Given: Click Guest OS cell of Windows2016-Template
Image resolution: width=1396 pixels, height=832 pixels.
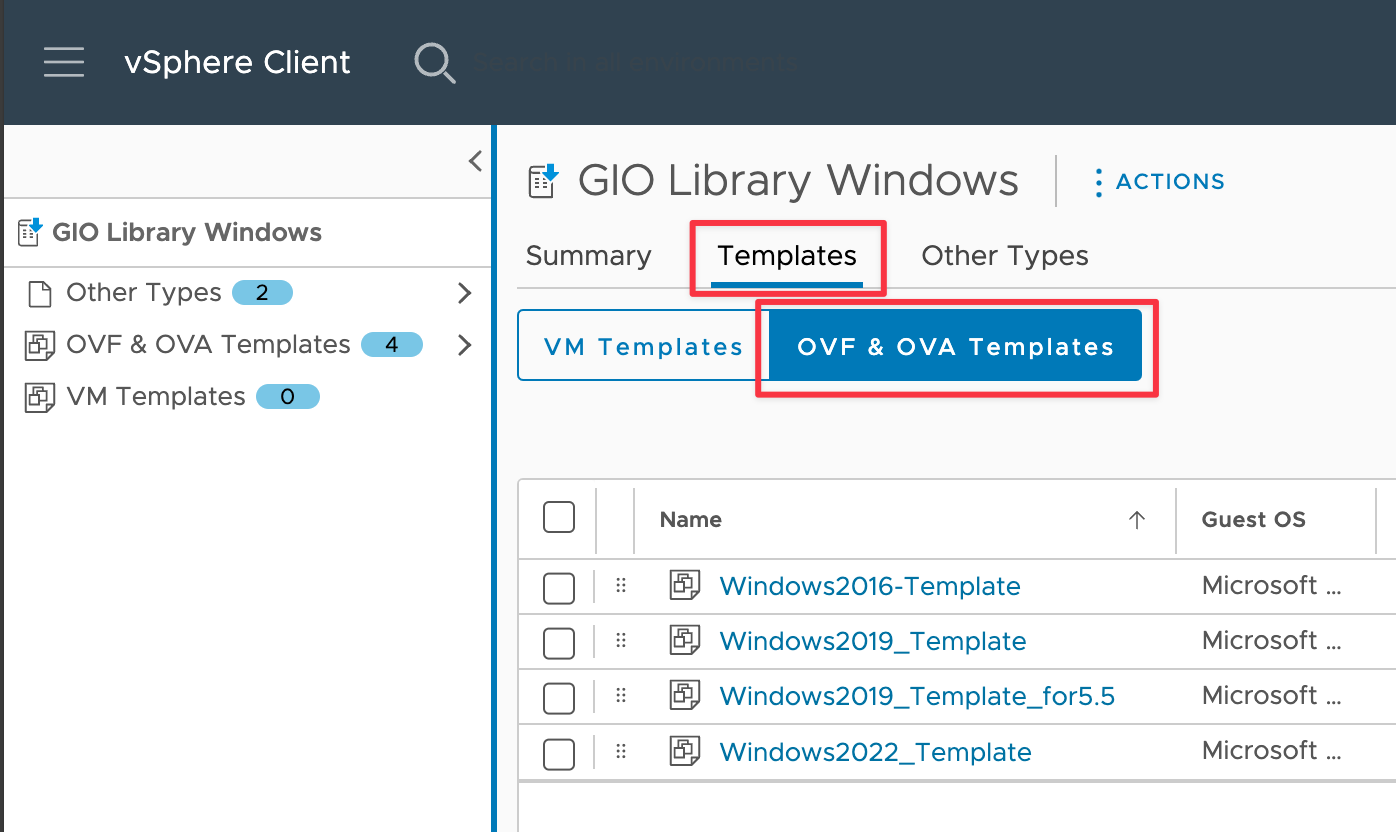Looking at the screenshot, I should (1272, 585).
